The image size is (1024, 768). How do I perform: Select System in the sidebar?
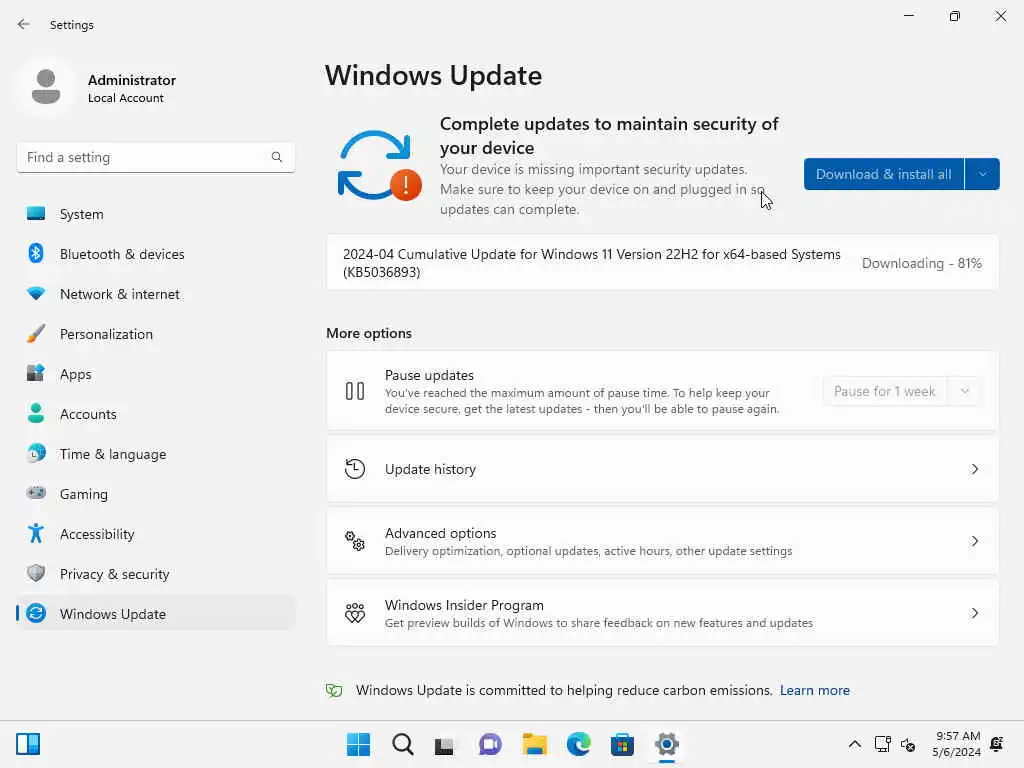(x=155, y=214)
